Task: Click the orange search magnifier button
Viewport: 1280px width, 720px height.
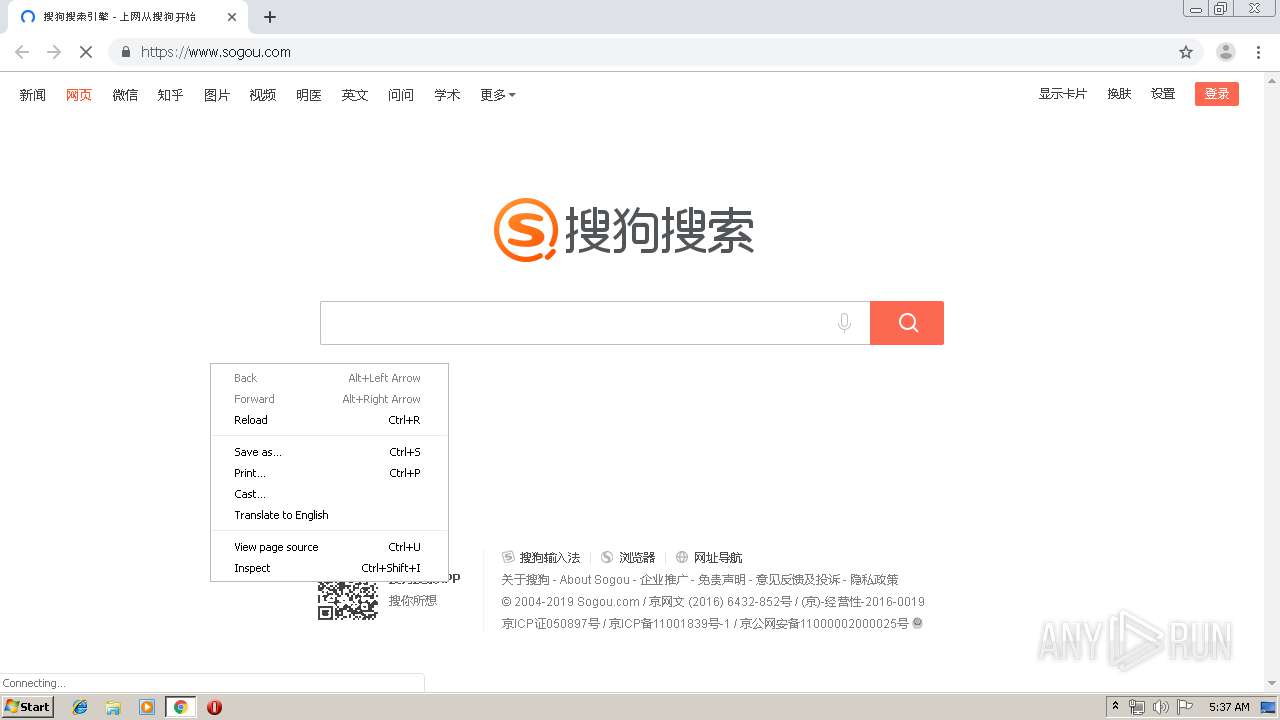Action: [907, 323]
